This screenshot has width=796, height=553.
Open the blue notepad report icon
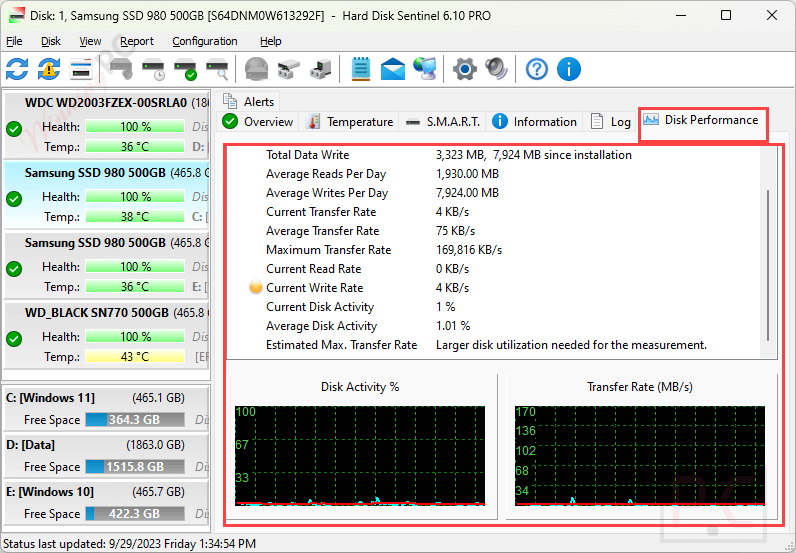tap(361, 69)
